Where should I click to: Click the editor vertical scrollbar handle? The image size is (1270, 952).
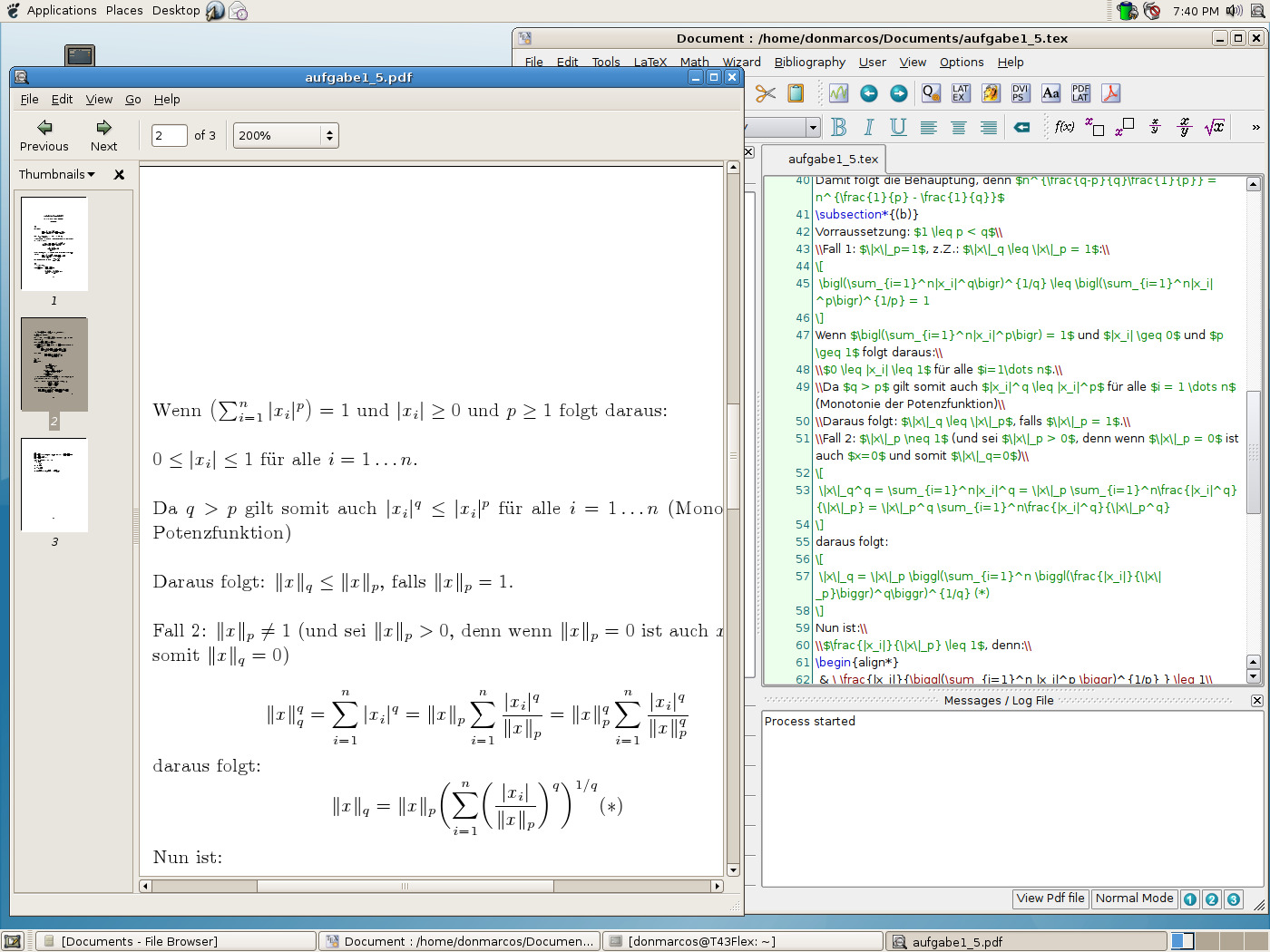(1254, 452)
